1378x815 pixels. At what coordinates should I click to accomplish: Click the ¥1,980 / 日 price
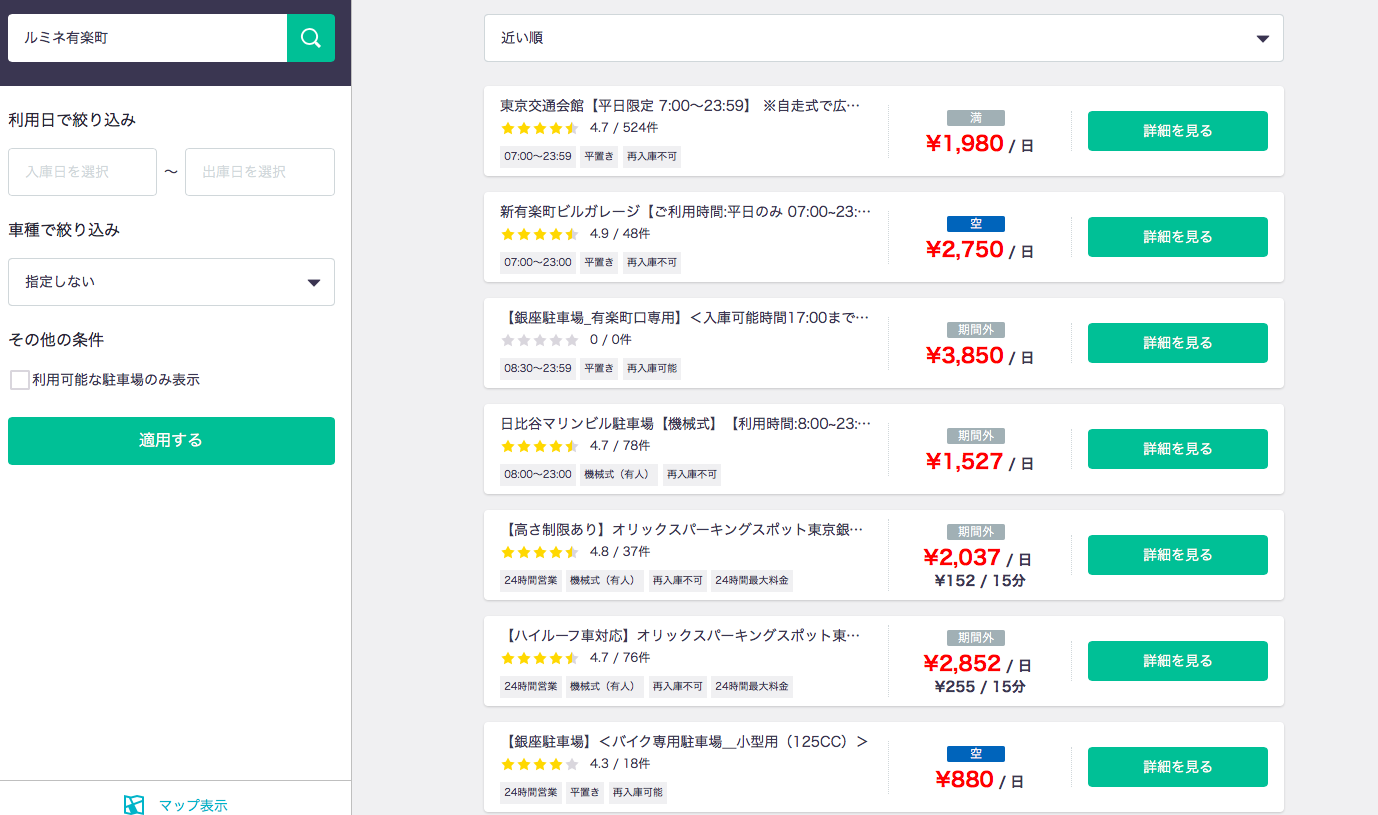tap(979, 144)
